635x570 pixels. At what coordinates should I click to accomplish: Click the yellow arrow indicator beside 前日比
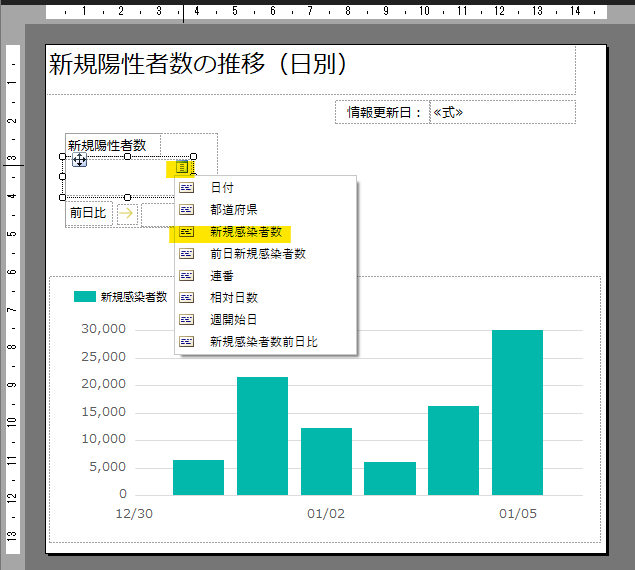126,213
